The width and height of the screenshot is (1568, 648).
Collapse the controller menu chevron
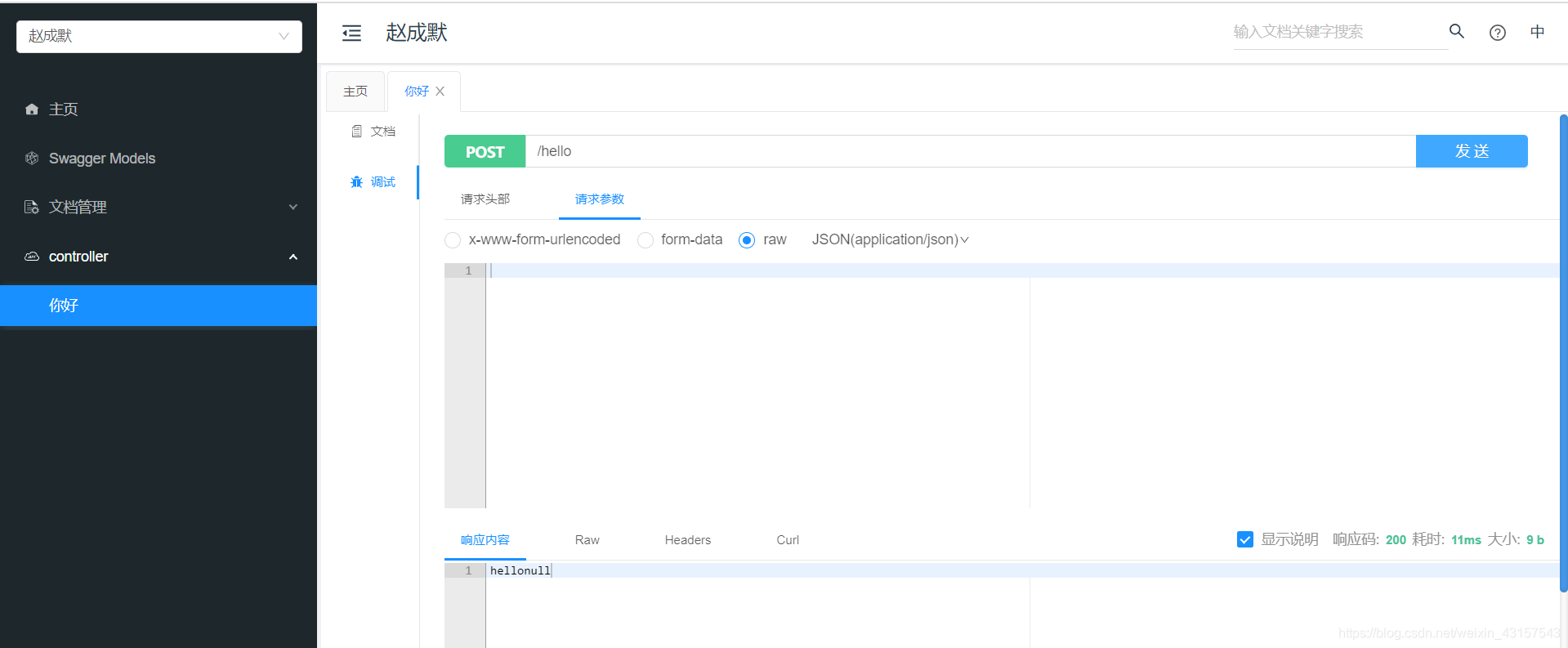pyautogui.click(x=293, y=257)
